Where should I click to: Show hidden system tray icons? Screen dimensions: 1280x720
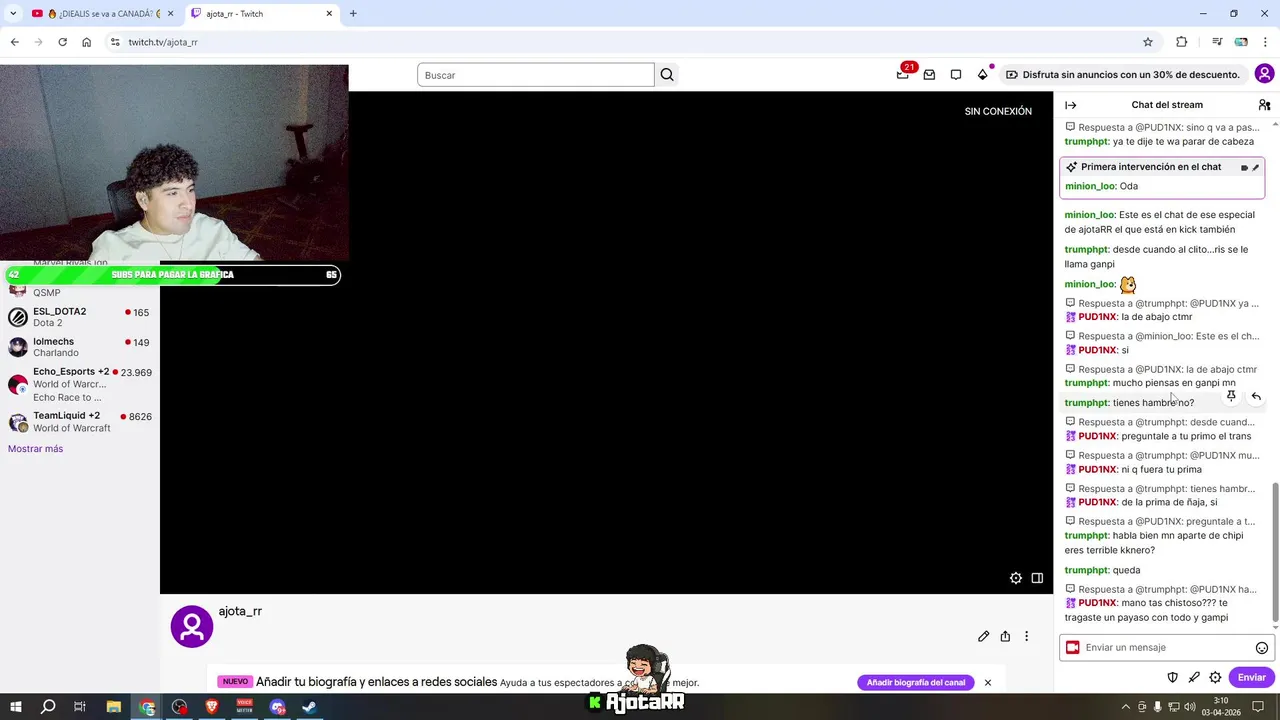pos(1126,707)
